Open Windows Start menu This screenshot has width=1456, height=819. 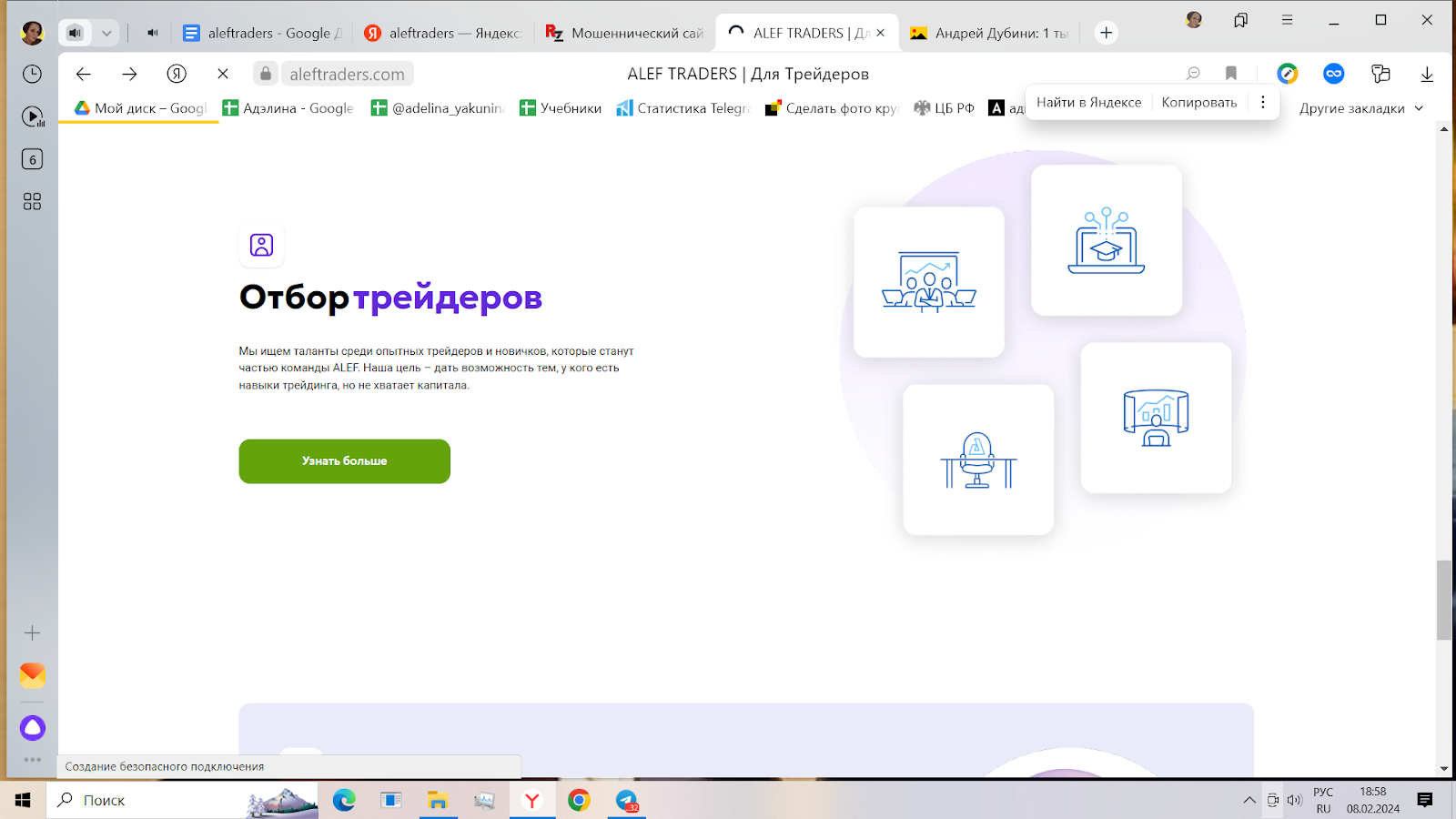tap(23, 800)
